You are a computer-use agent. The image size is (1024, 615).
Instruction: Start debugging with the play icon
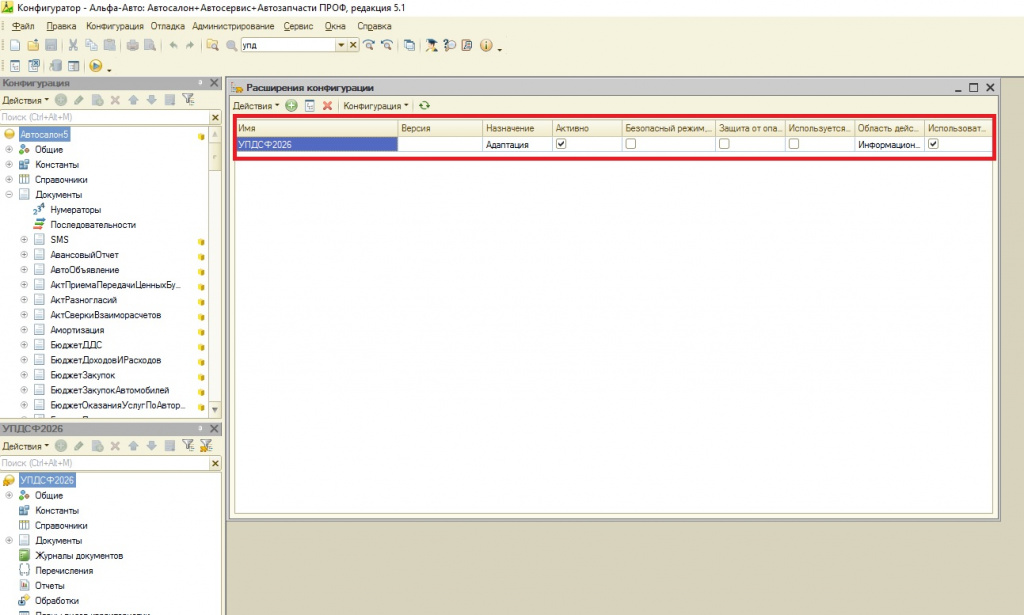(x=96, y=66)
